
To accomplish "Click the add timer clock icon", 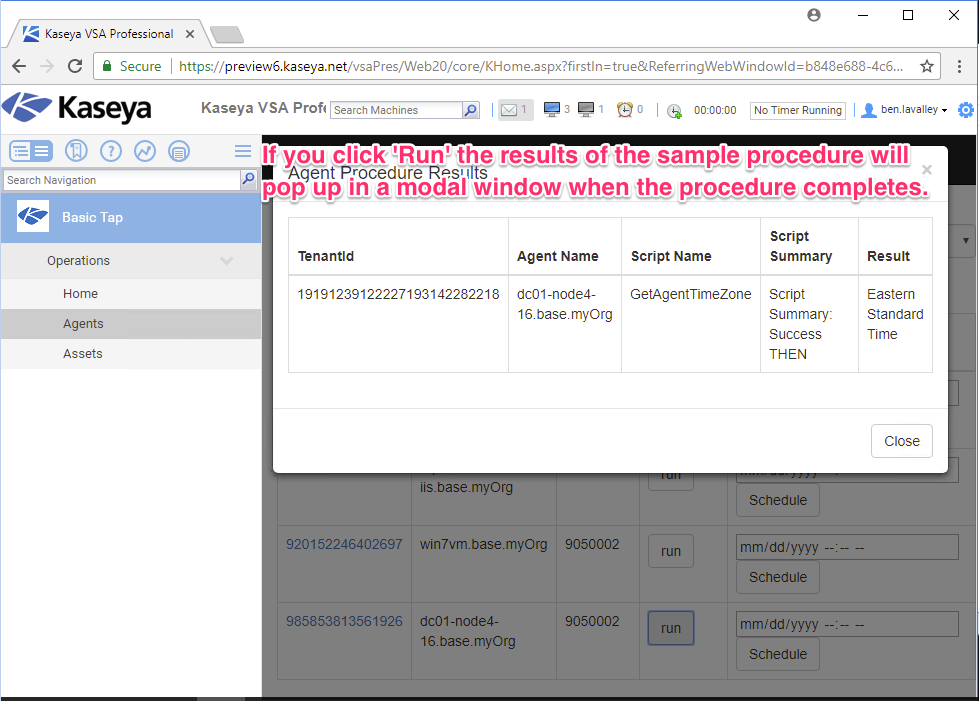I will coord(674,111).
